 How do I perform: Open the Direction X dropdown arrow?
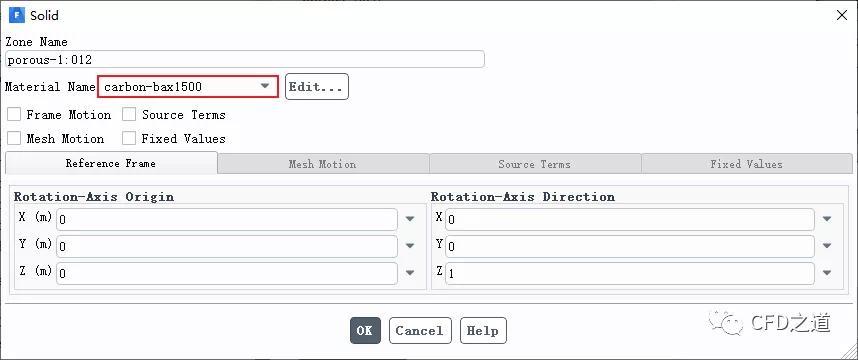[827, 219]
